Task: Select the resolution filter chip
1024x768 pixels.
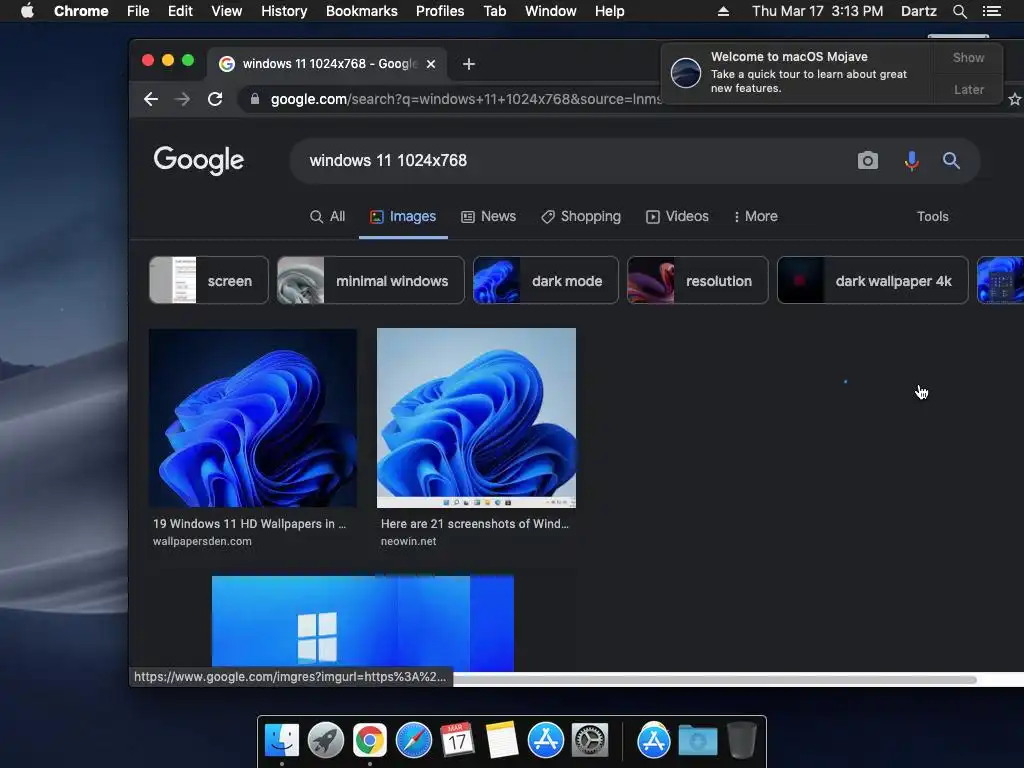Action: [697, 281]
